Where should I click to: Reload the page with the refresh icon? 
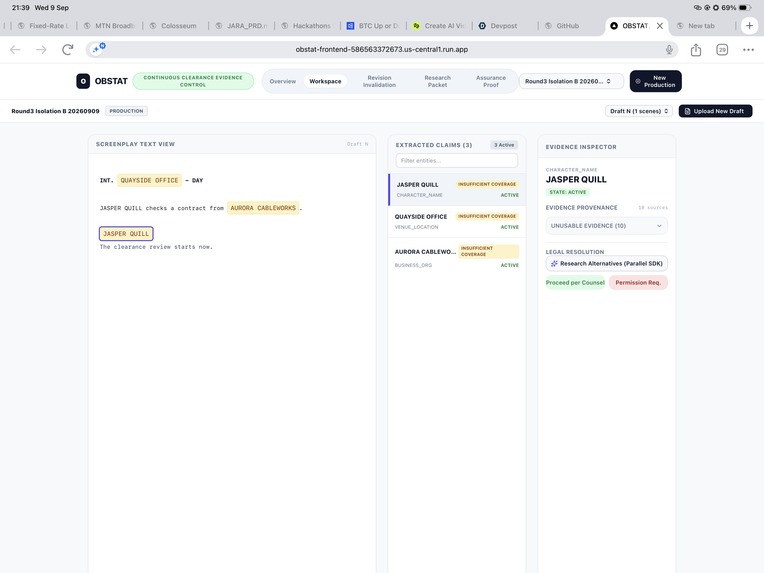[68, 49]
